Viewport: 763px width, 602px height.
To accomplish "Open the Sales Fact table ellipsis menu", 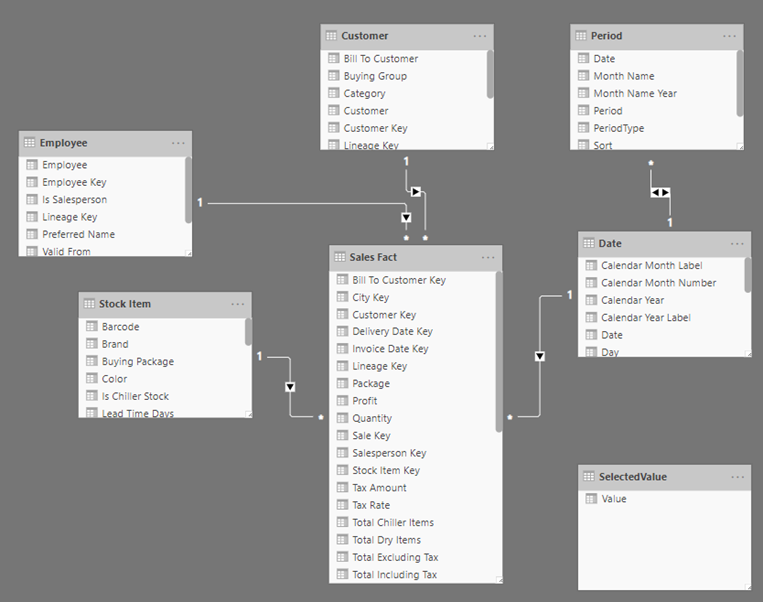I will (488, 257).
